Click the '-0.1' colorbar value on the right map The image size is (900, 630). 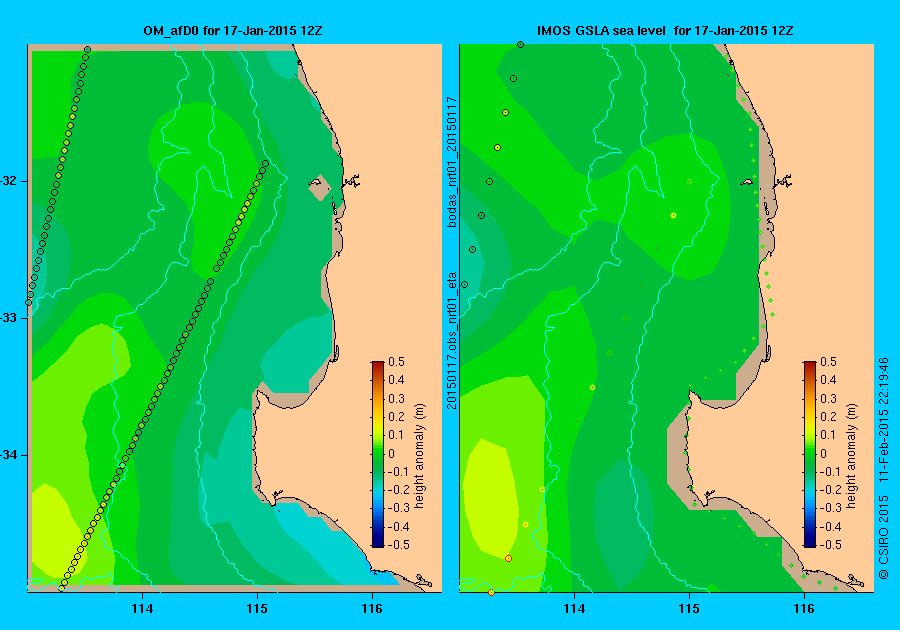pos(831,472)
